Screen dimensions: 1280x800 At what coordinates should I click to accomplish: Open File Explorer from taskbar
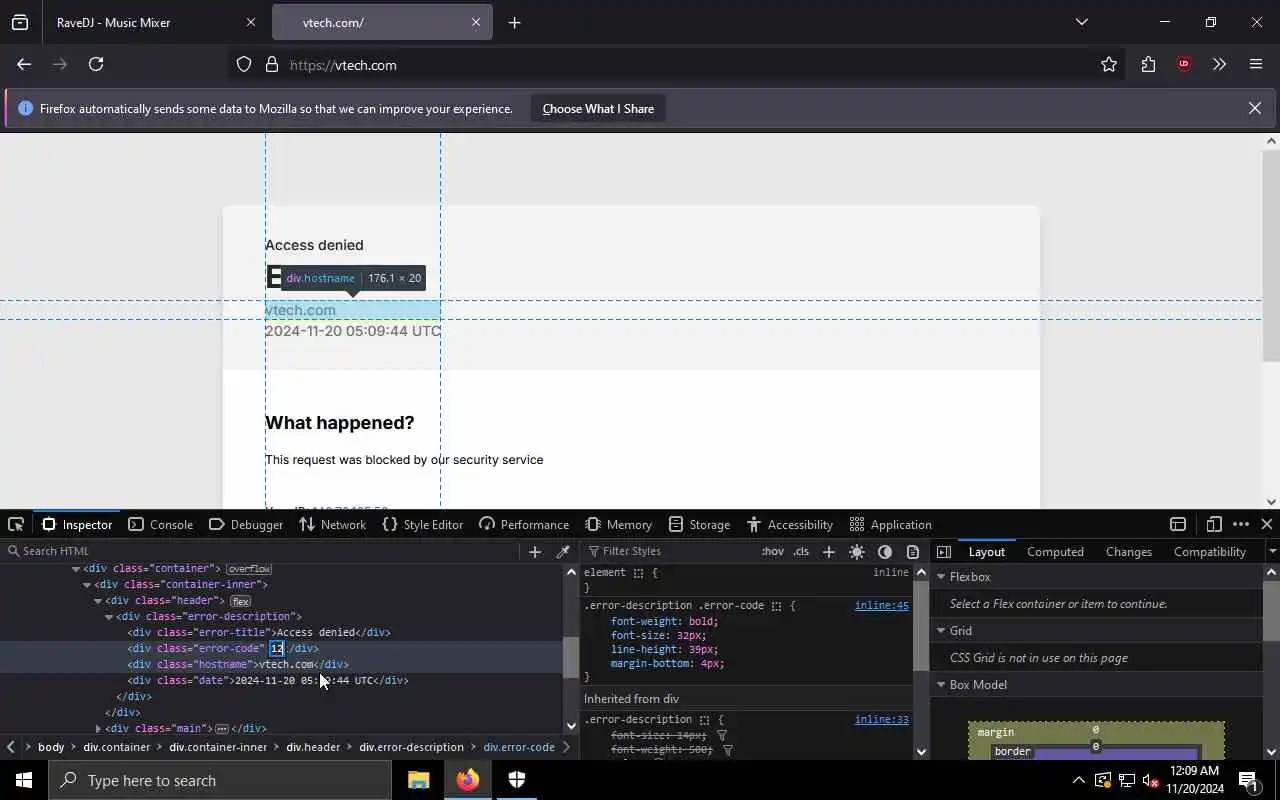pos(418,780)
